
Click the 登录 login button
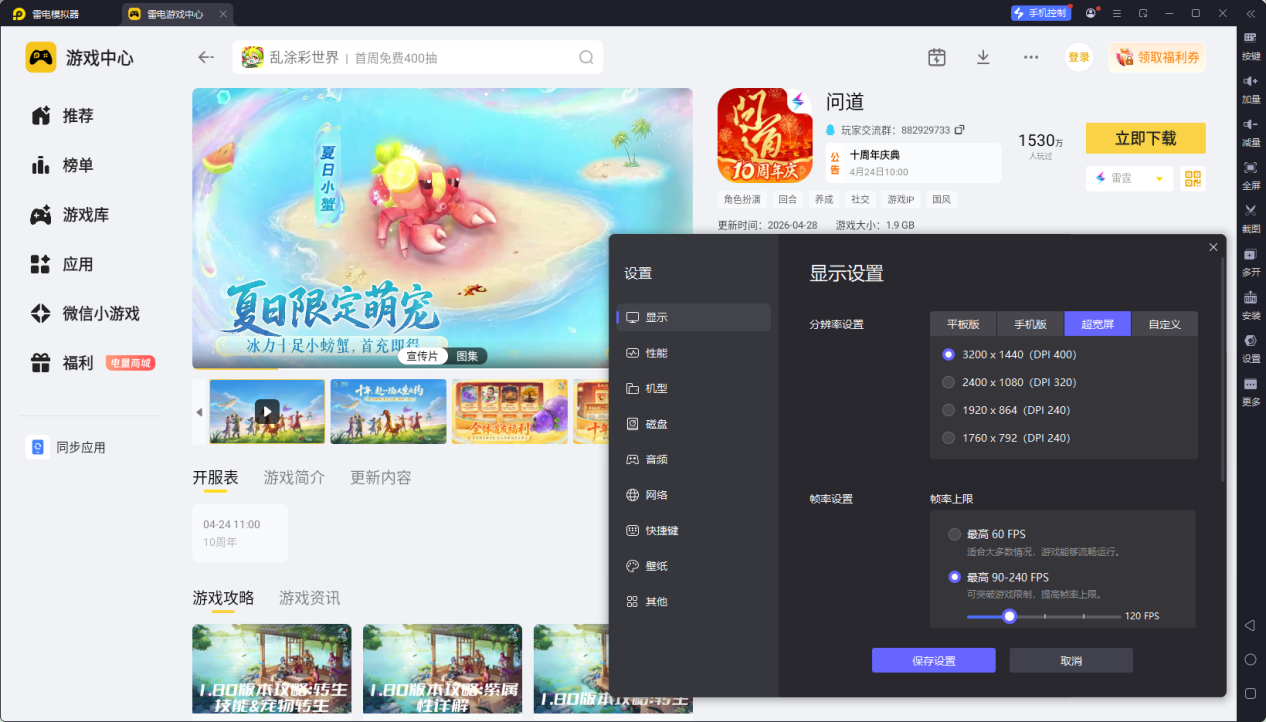1079,57
